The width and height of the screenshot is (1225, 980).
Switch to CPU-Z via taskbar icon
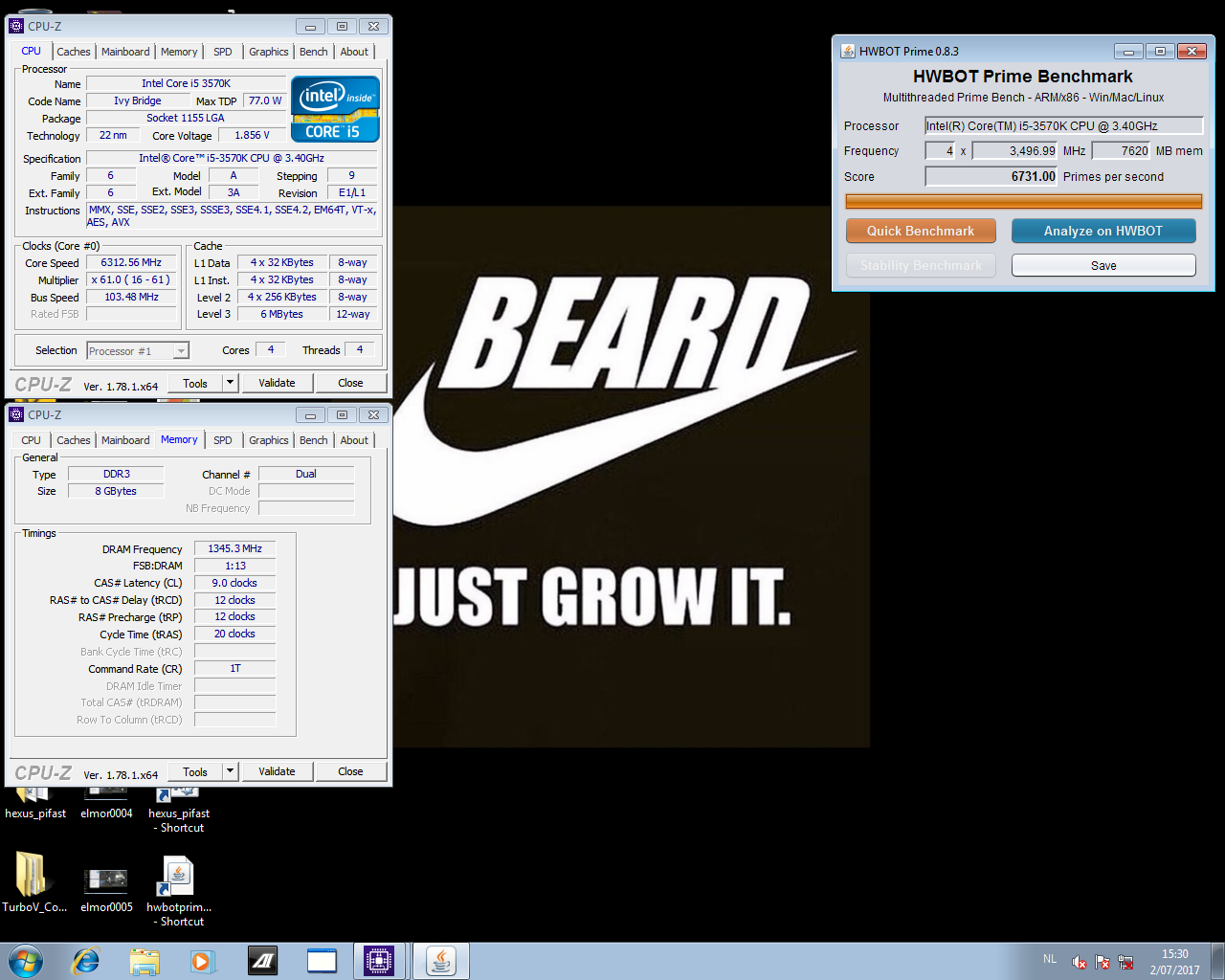click(x=379, y=961)
